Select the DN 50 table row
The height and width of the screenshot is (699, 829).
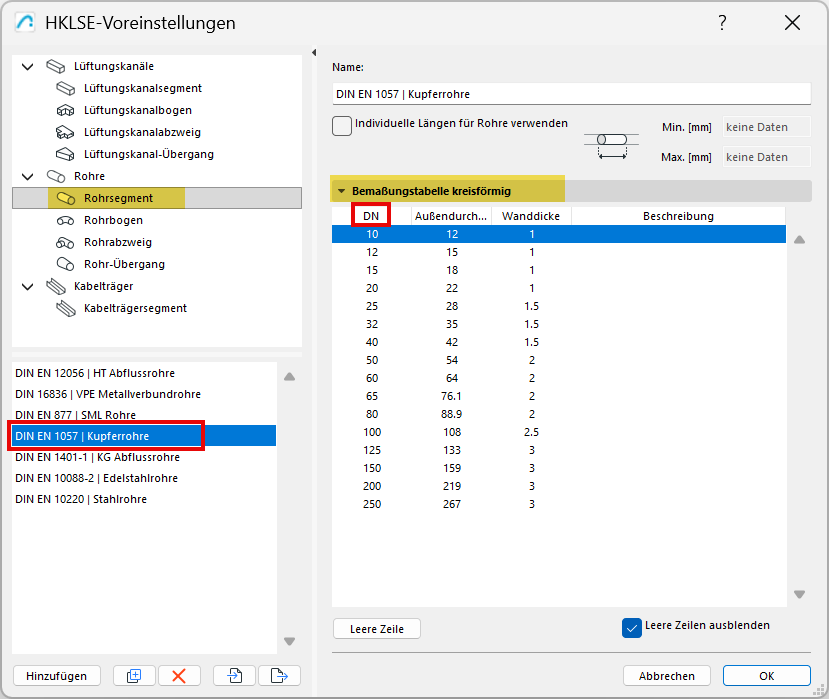(x=559, y=360)
